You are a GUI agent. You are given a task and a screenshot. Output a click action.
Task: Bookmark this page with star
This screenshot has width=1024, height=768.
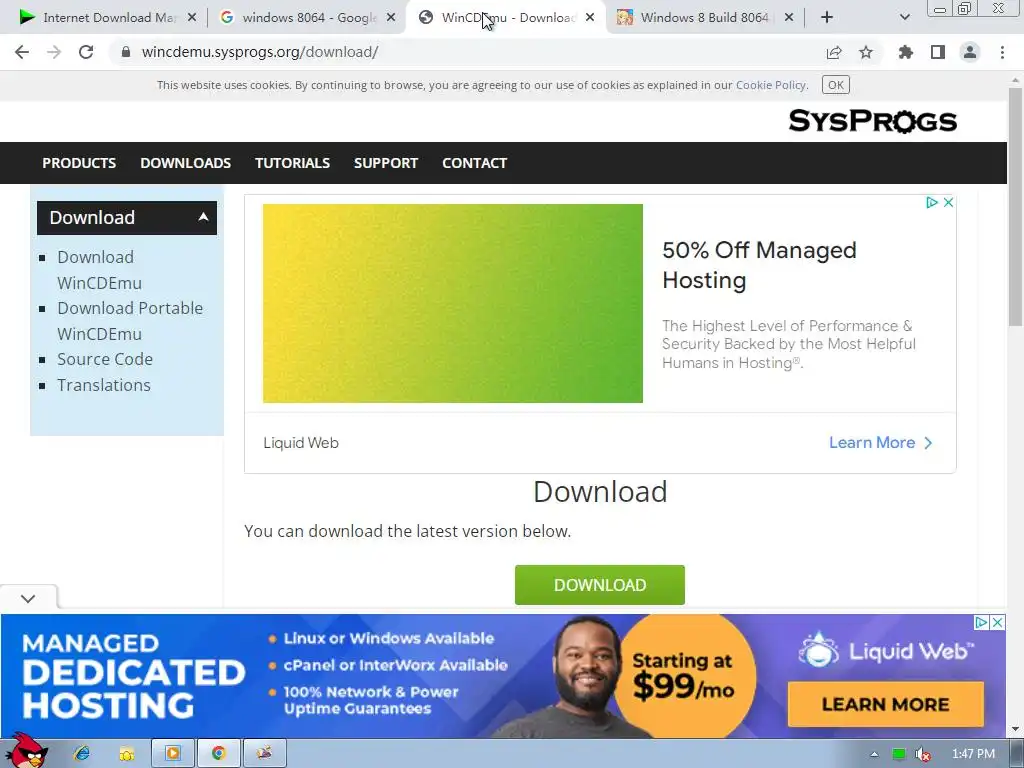click(866, 52)
